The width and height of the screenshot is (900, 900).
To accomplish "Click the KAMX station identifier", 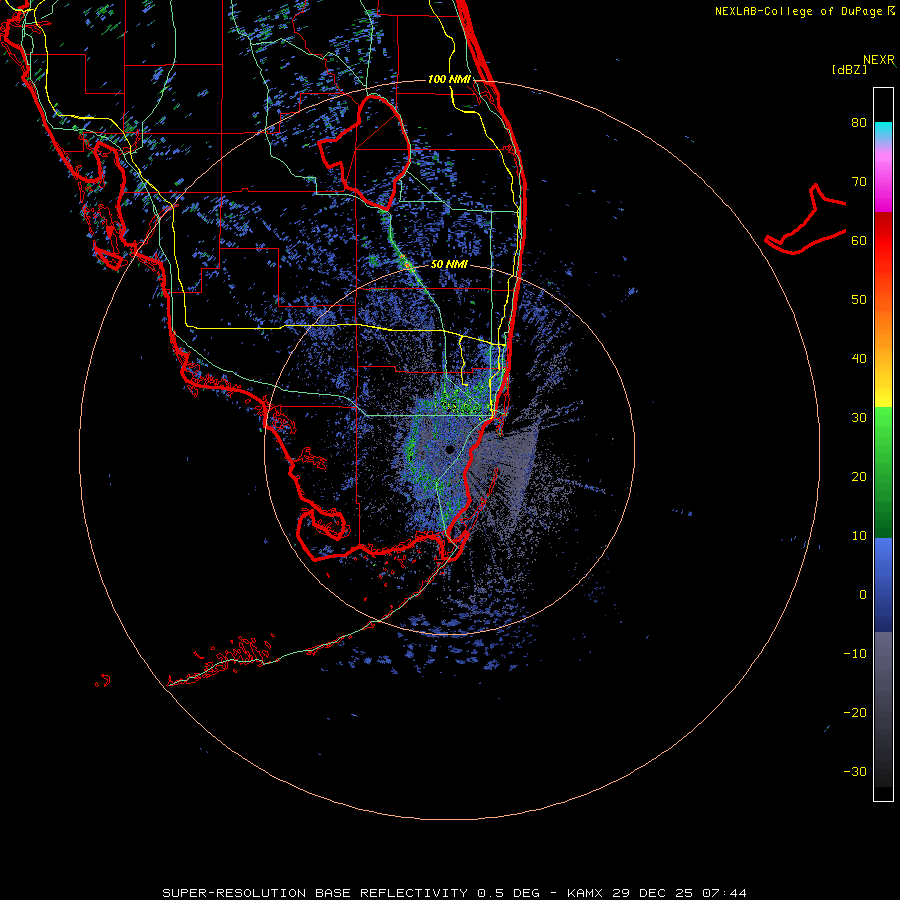I will click(585, 893).
